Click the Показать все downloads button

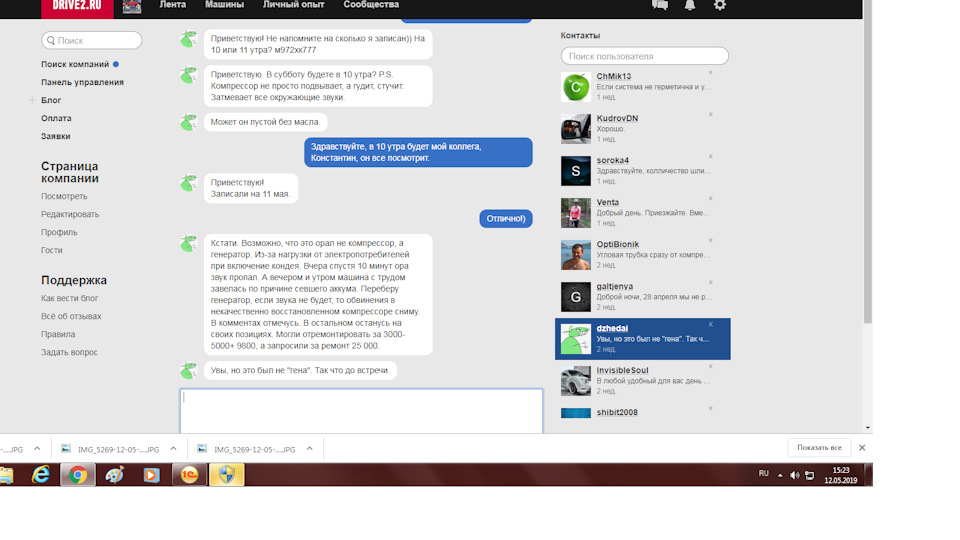tap(821, 448)
